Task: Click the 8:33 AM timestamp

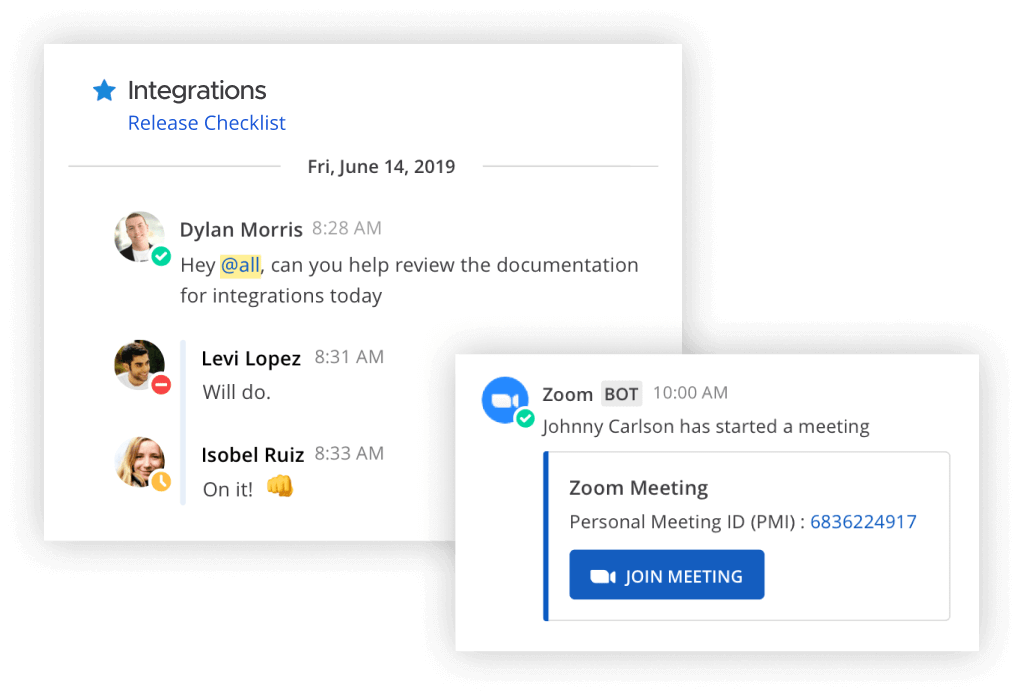Action: (x=349, y=453)
